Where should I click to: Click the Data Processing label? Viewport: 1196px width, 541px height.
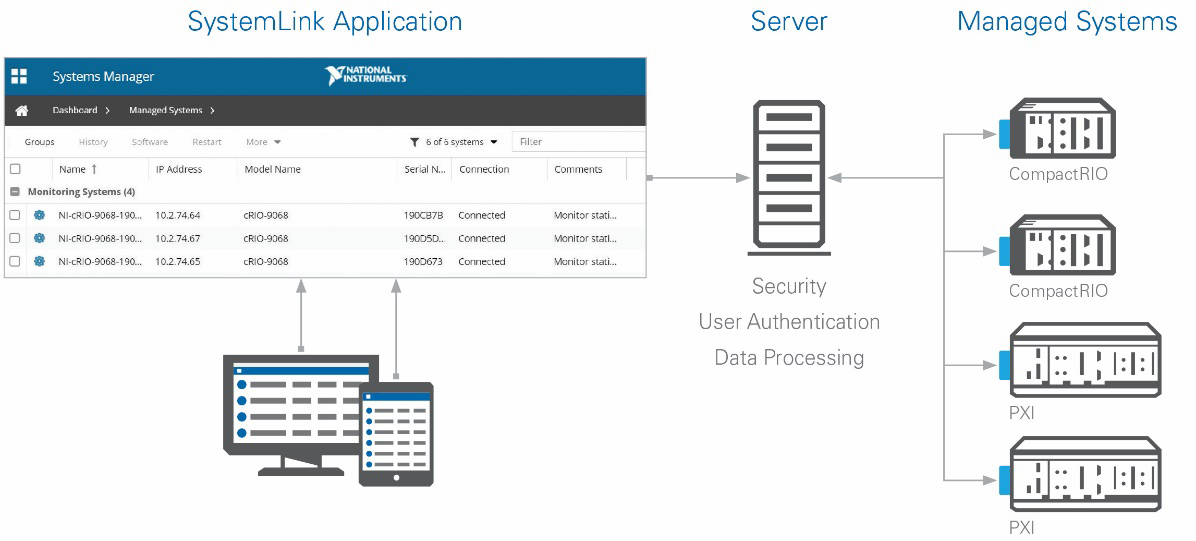(x=789, y=357)
